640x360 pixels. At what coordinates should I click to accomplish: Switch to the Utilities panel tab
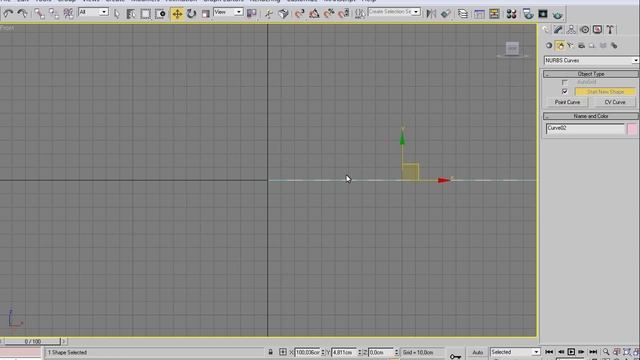click(x=610, y=29)
